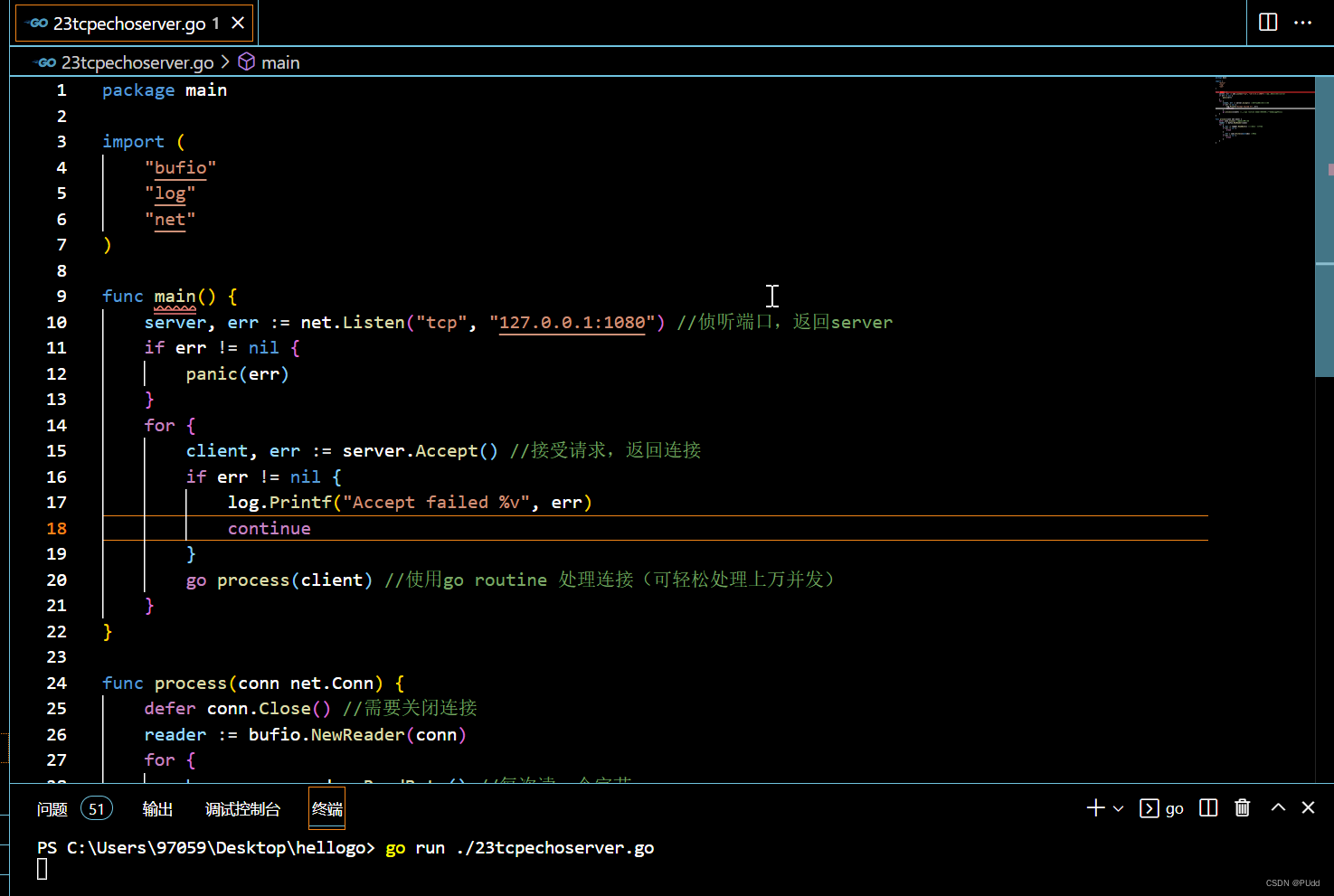Open the 输出 (Output) panel tab
This screenshot has width=1334, height=896.
pos(157,809)
